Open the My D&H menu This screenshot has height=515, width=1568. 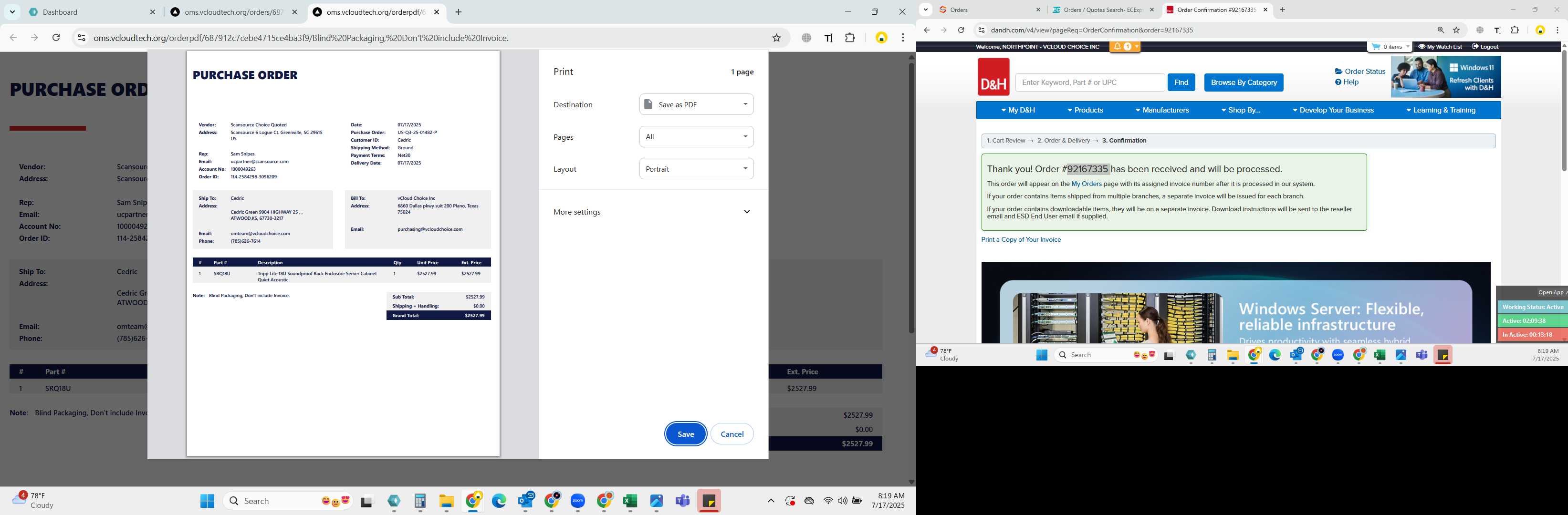tap(1017, 110)
